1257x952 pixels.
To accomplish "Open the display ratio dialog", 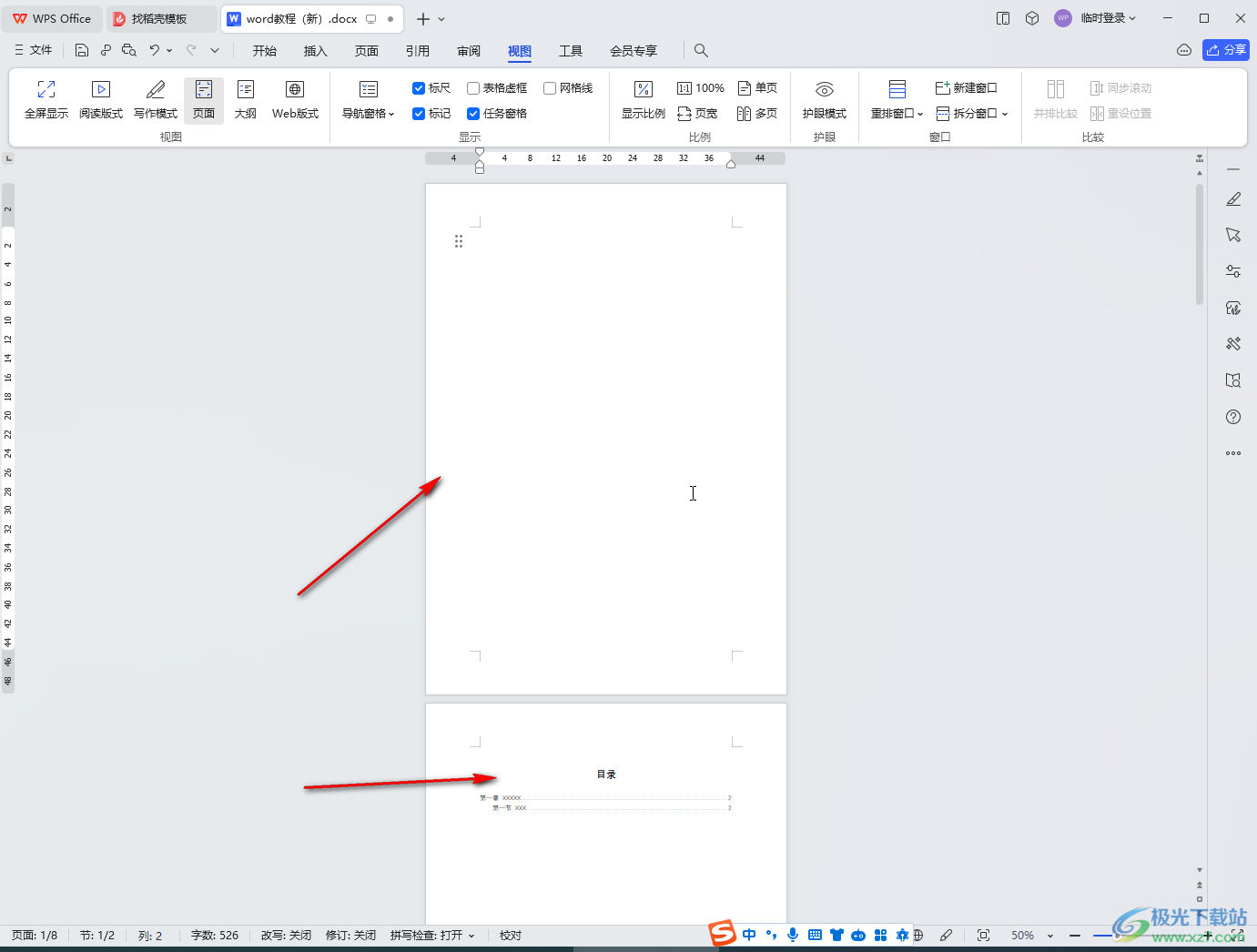I will tap(644, 100).
